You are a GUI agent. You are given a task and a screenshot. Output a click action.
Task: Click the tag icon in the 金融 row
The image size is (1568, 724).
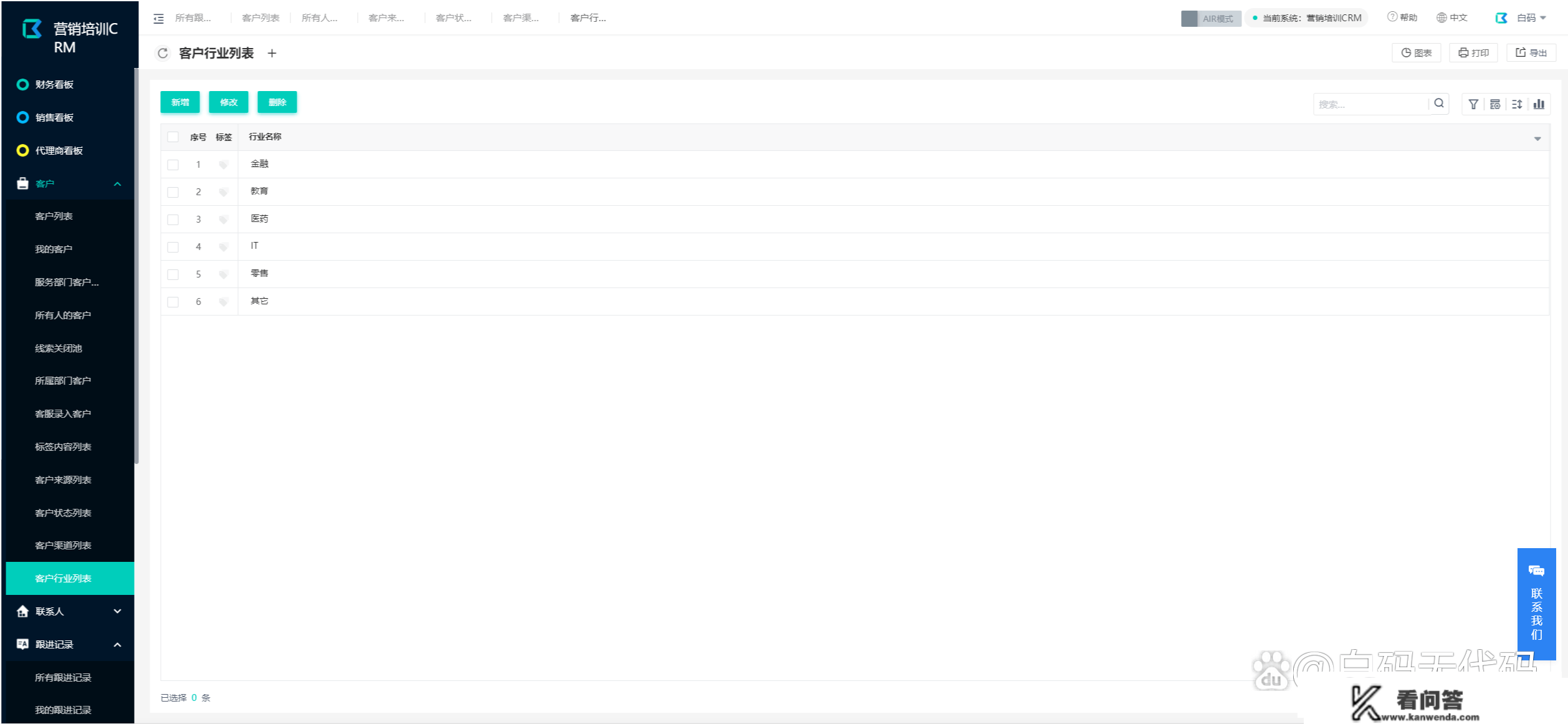[x=223, y=165]
